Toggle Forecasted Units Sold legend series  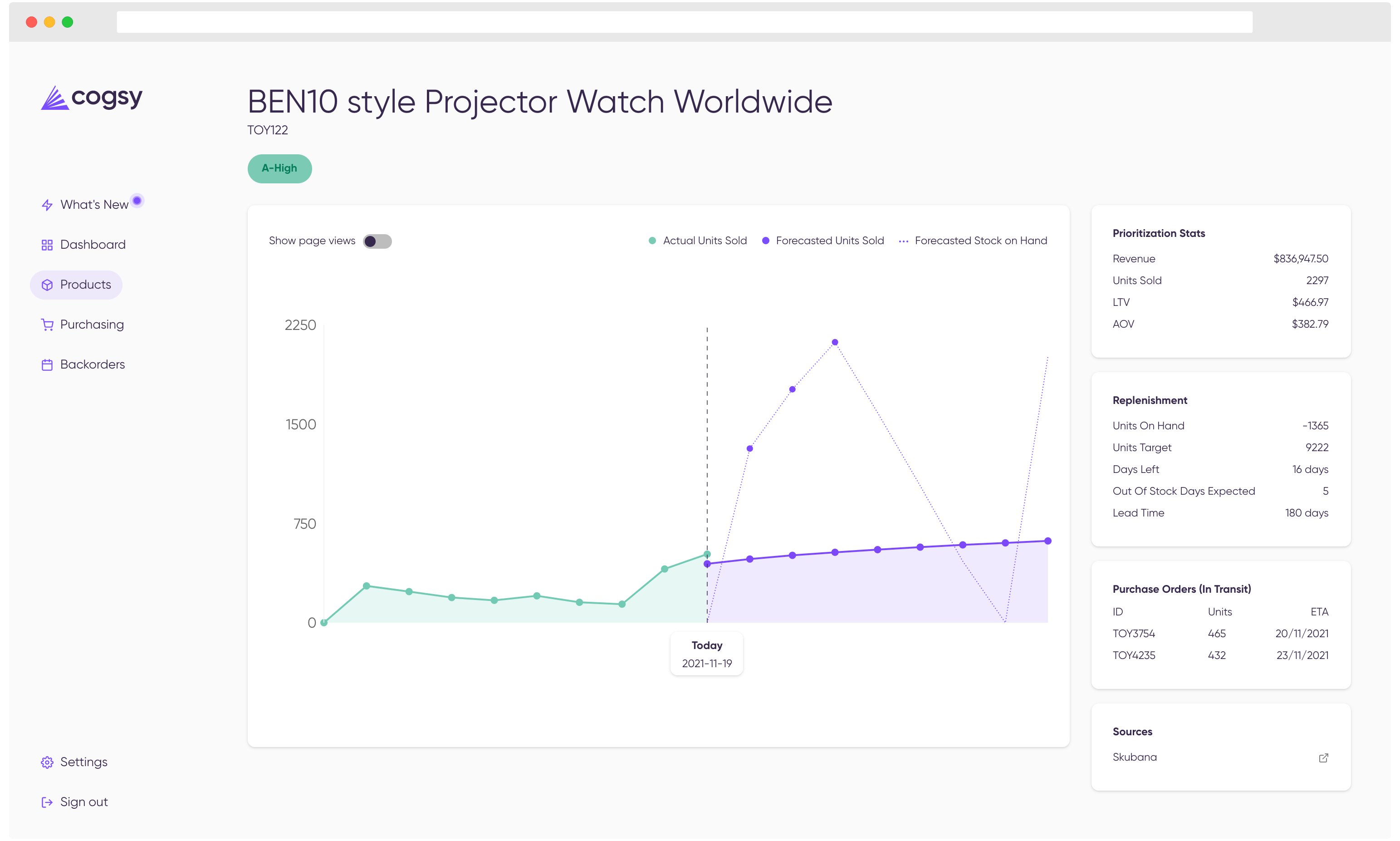coord(823,241)
